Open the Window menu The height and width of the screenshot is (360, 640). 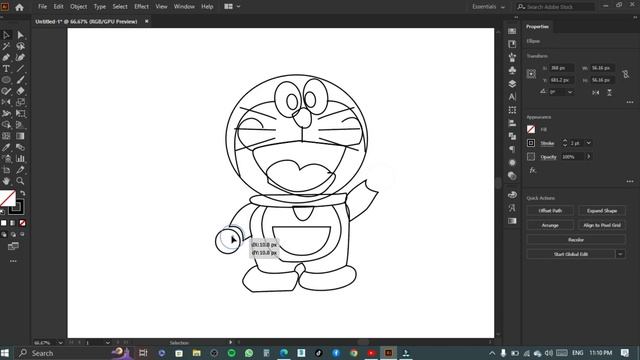coord(184,7)
